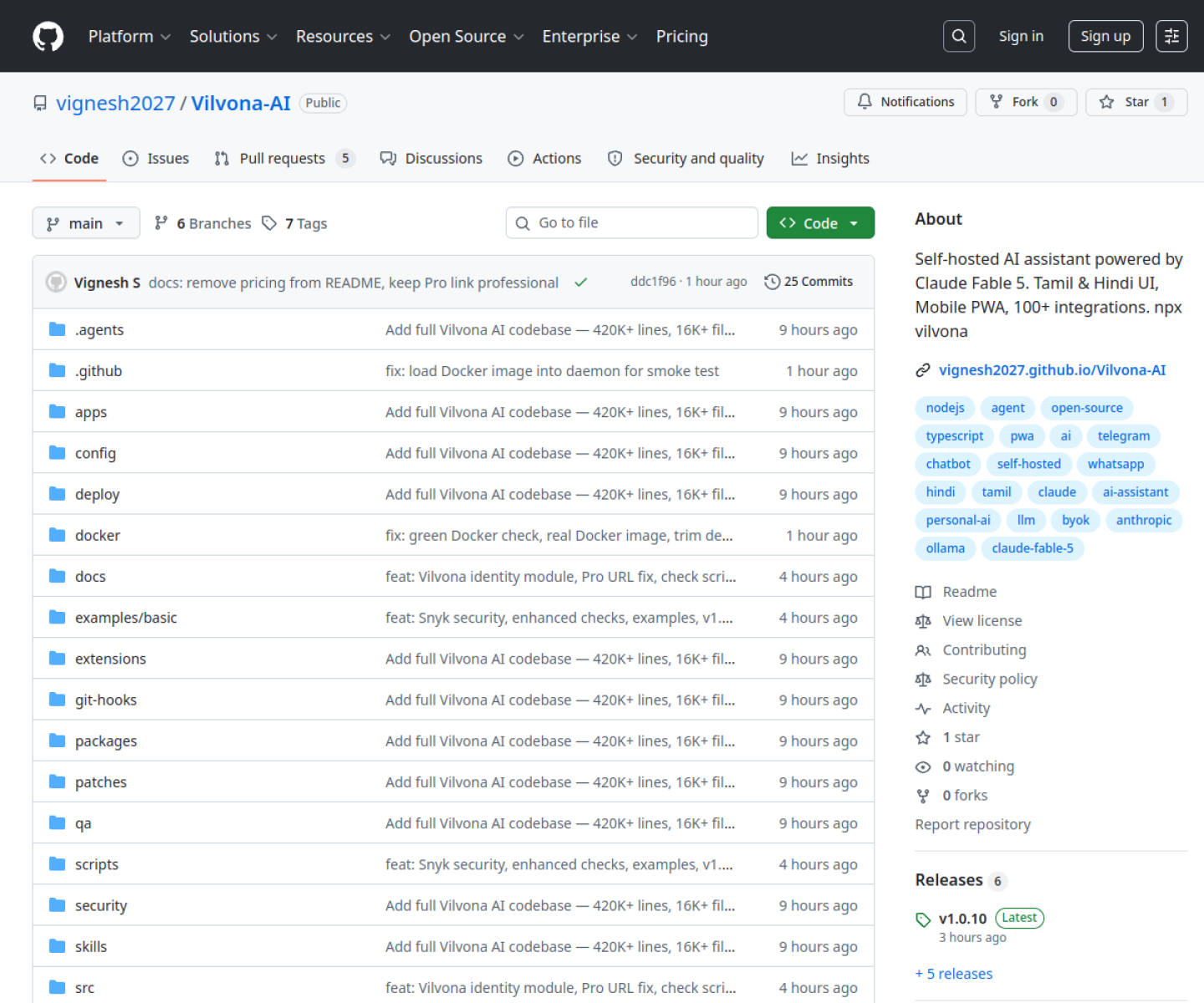Screen dimensions: 1204x1003
Task: Click branch icon beside 6 Branches
Action: (x=161, y=222)
